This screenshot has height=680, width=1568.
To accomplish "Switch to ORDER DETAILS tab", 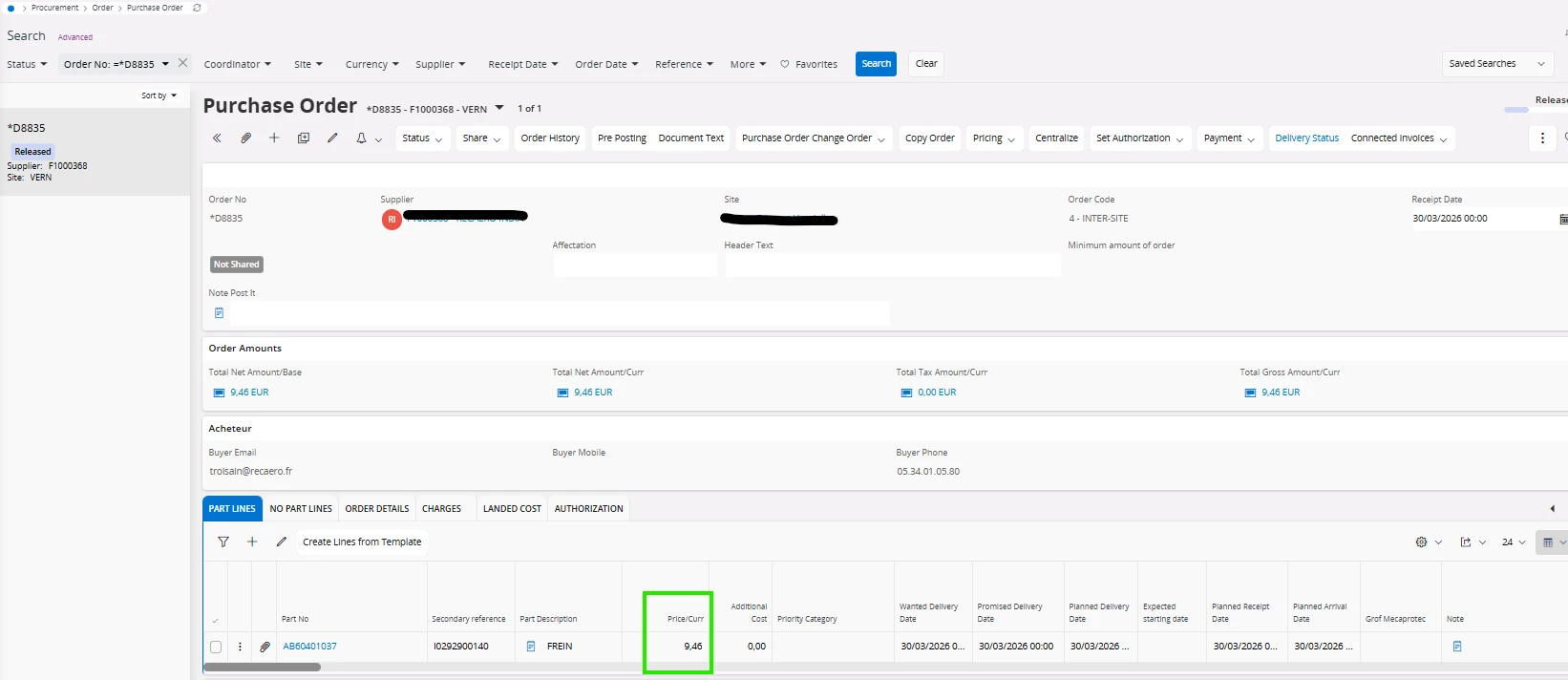I will (x=377, y=509).
